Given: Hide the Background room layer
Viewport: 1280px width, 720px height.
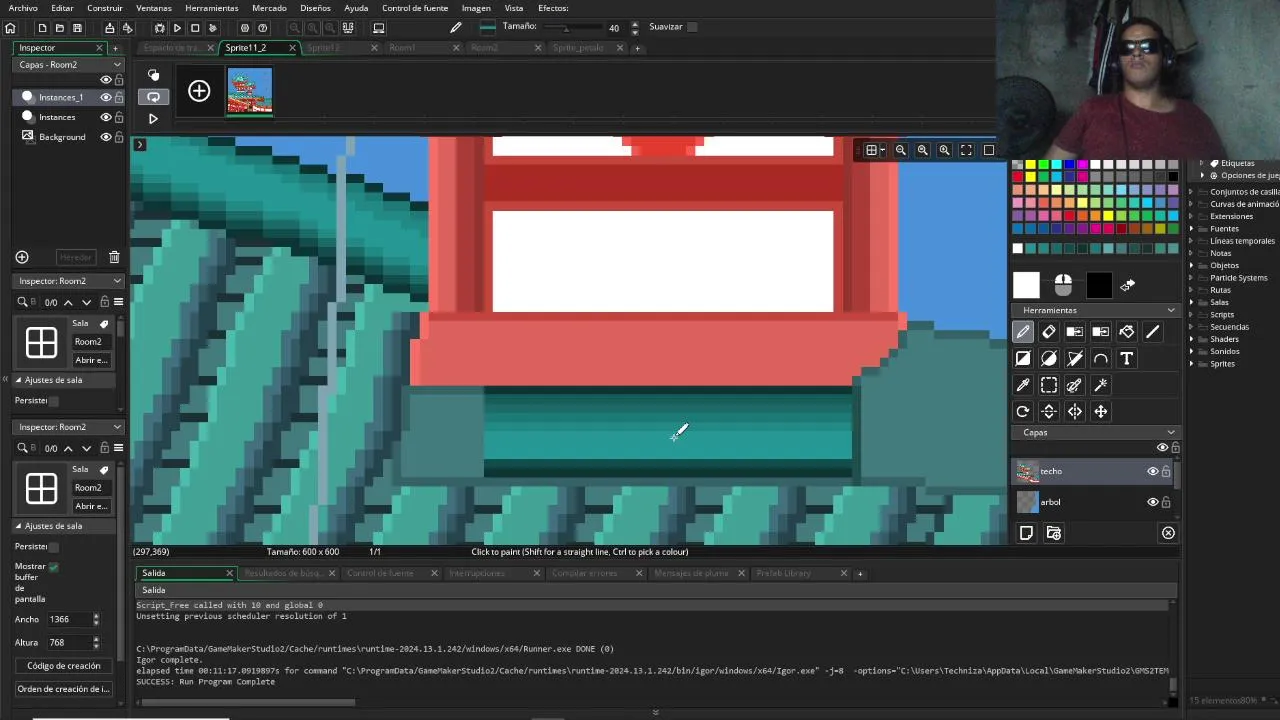Looking at the screenshot, I should tap(105, 137).
